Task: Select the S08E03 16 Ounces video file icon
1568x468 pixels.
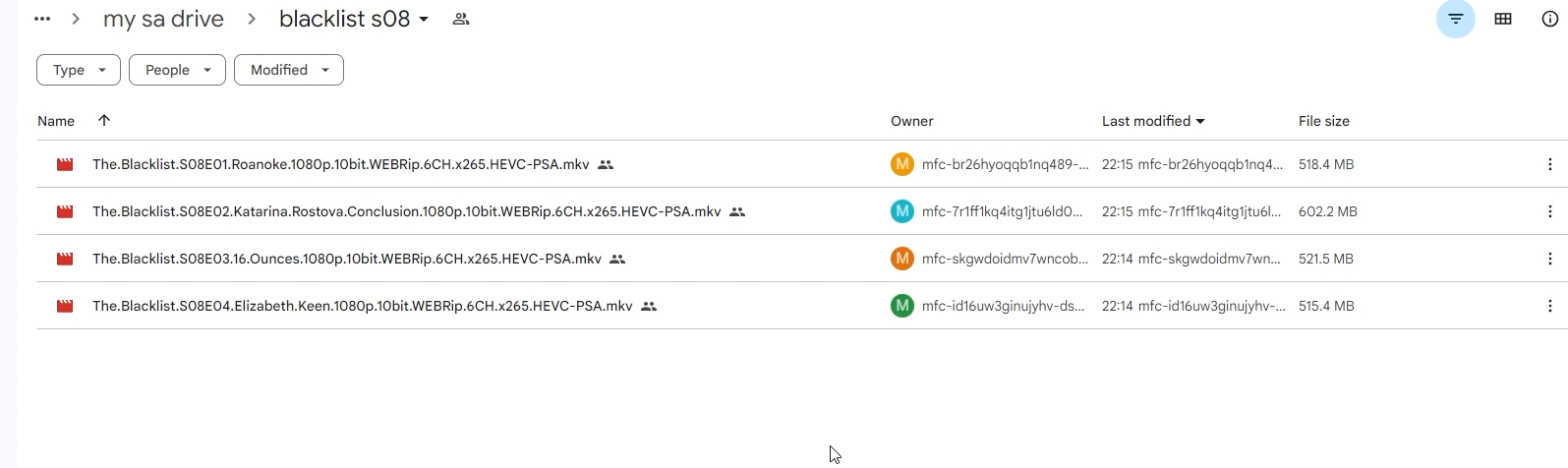Action: [65, 259]
